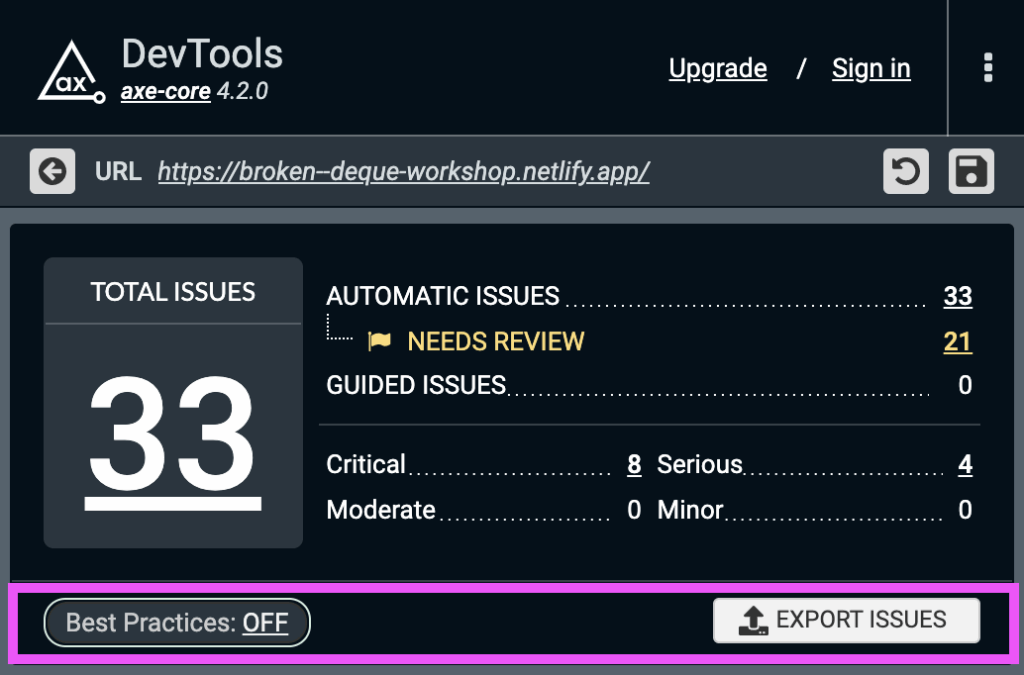Click the dotted connector beside Needs Review
Image resolution: width=1024 pixels, height=675 pixels.
pyautogui.click(x=337, y=330)
